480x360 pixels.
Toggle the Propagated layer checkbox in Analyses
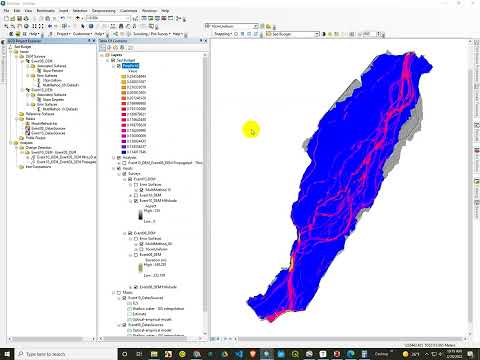[124, 163]
